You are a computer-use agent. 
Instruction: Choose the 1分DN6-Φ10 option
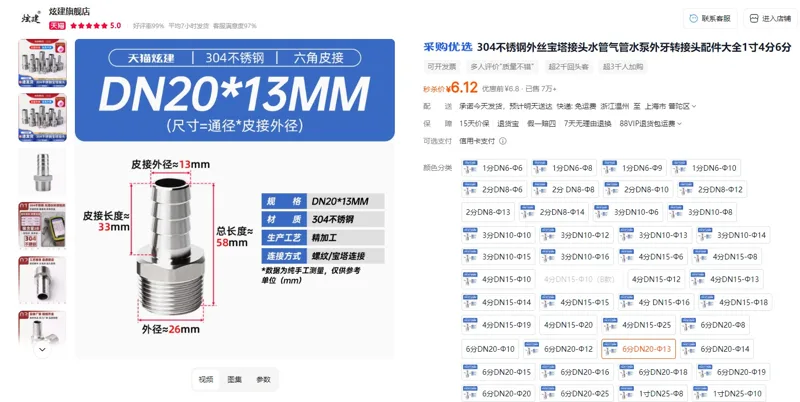click(706, 168)
